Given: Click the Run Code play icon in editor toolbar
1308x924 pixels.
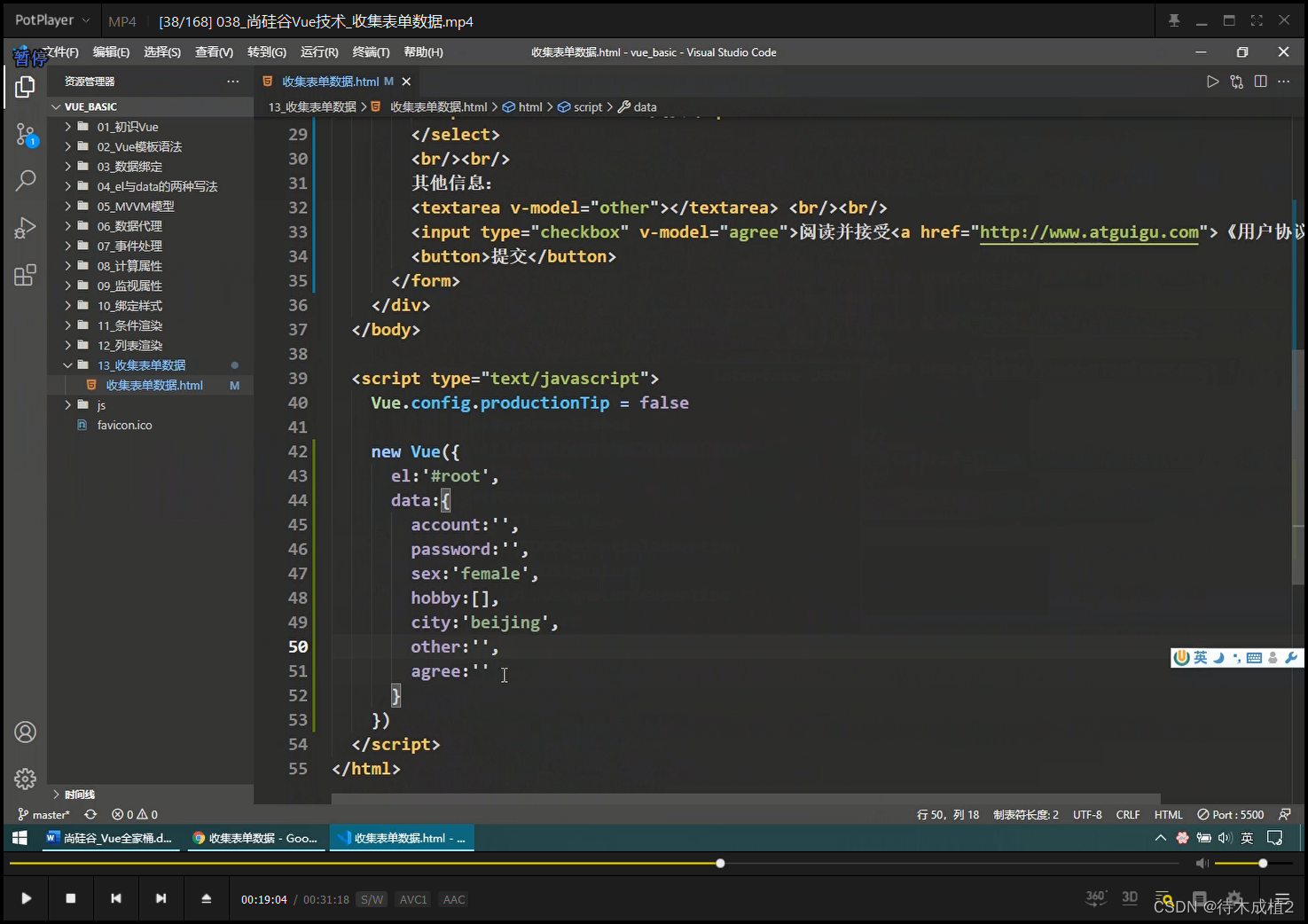Looking at the screenshot, I should (1212, 82).
